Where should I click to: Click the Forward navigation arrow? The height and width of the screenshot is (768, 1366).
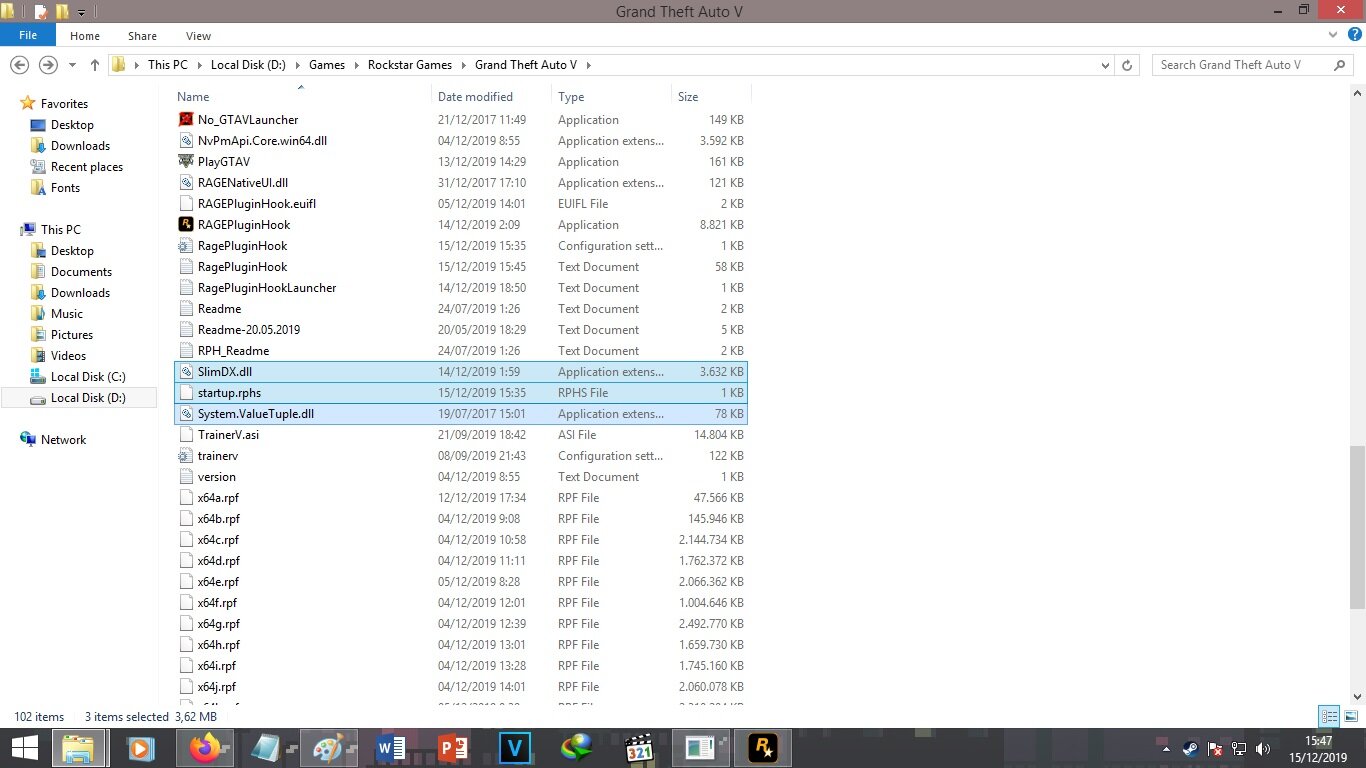pyautogui.click(x=47, y=65)
